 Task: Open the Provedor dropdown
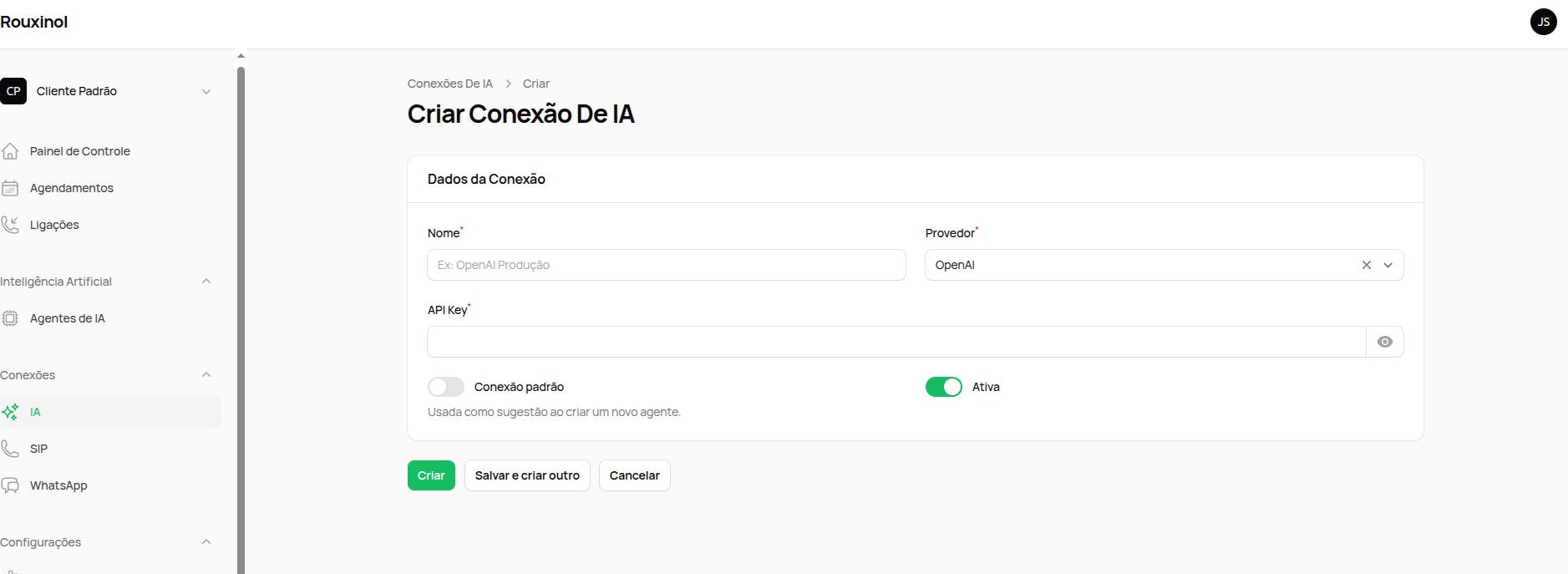[x=1388, y=265]
